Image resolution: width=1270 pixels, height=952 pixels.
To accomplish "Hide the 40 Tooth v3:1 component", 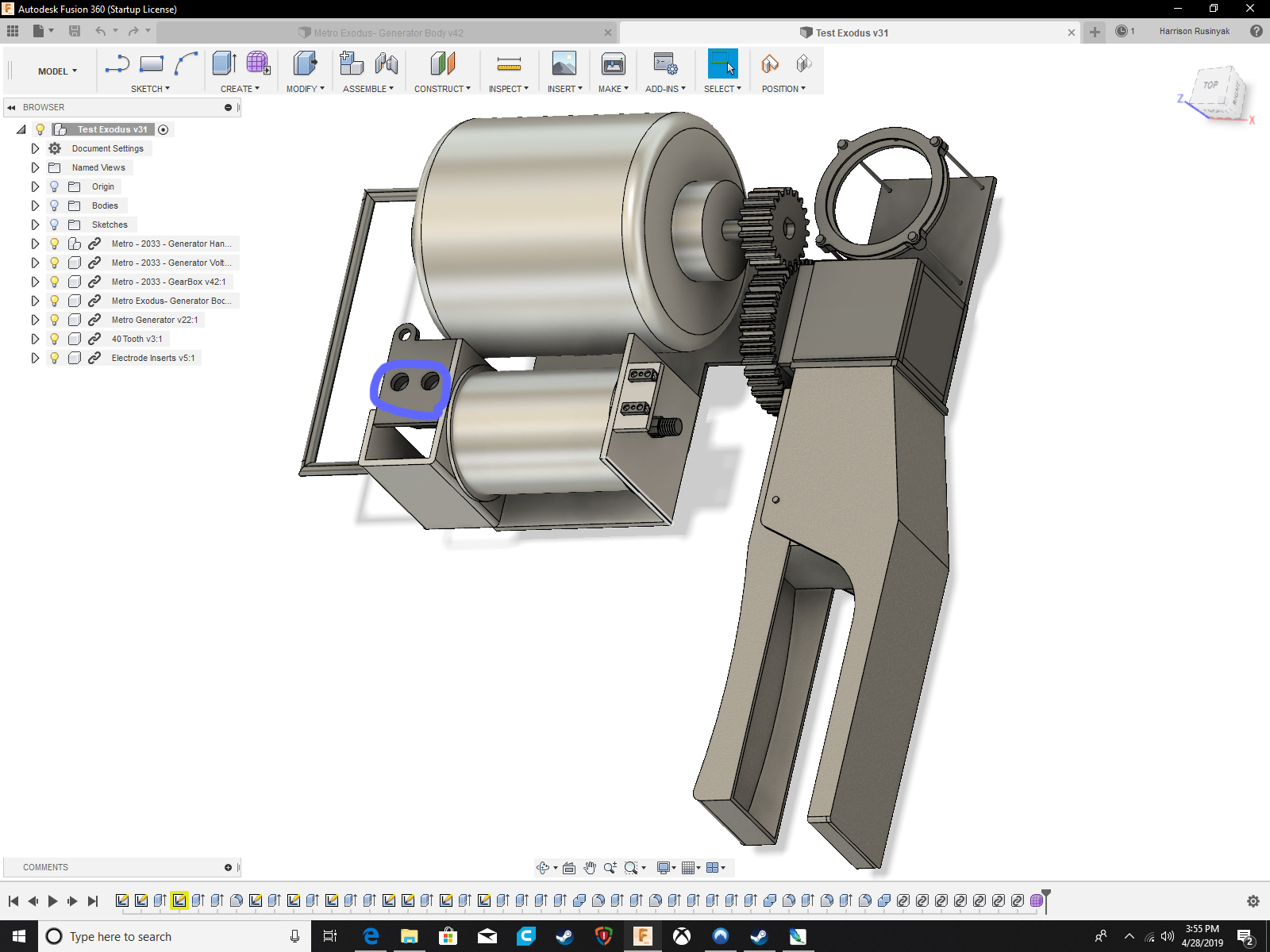I will pyautogui.click(x=54, y=339).
